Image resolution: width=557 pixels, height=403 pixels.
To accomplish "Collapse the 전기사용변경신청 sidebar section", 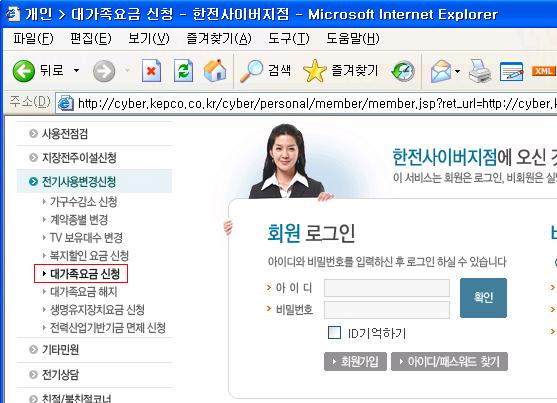I will 94,182.
